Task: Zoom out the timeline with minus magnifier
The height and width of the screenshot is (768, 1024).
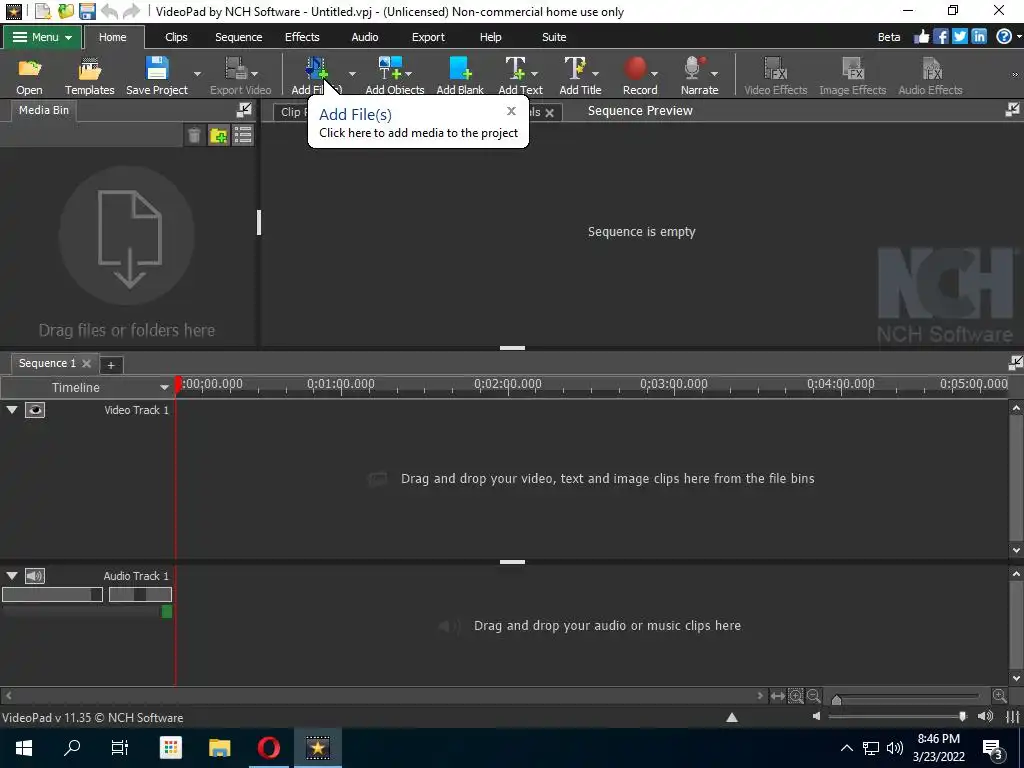Action: [814, 696]
